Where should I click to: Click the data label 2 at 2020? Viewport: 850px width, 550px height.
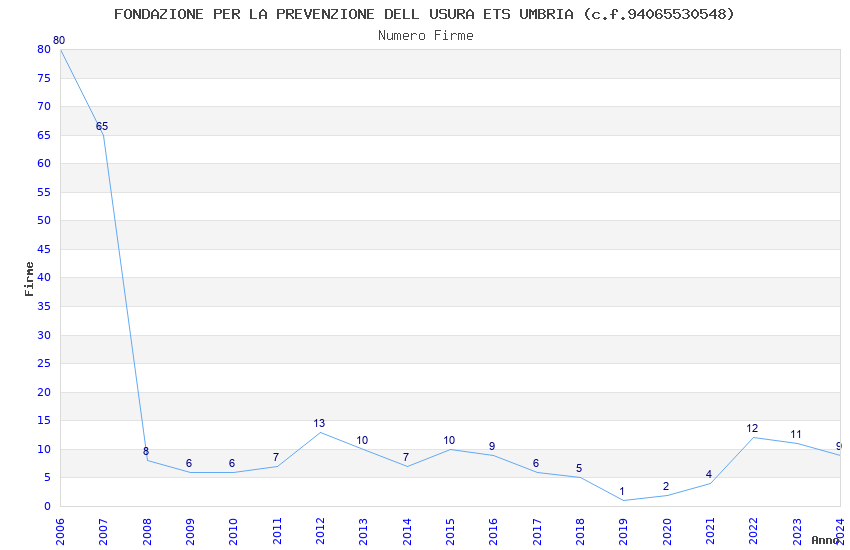click(x=666, y=486)
